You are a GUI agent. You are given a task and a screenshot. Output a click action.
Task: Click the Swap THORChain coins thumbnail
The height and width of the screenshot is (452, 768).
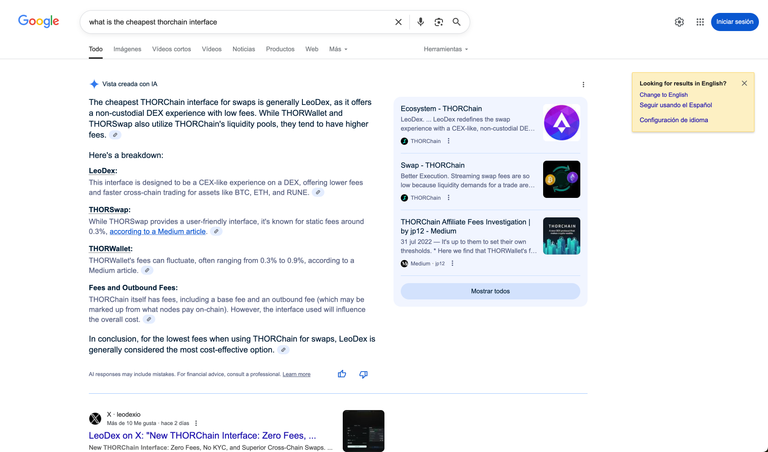[x=561, y=179]
